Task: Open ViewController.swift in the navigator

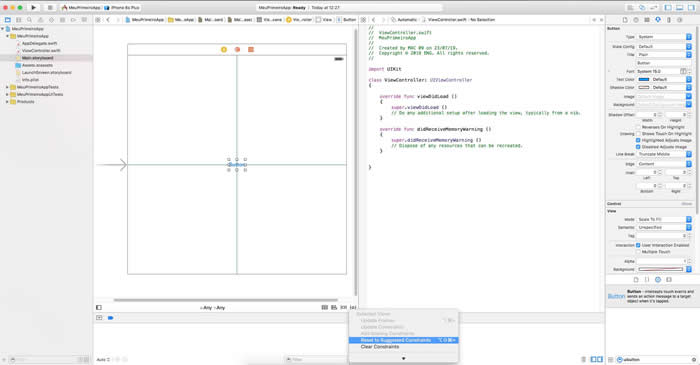Action: point(41,50)
